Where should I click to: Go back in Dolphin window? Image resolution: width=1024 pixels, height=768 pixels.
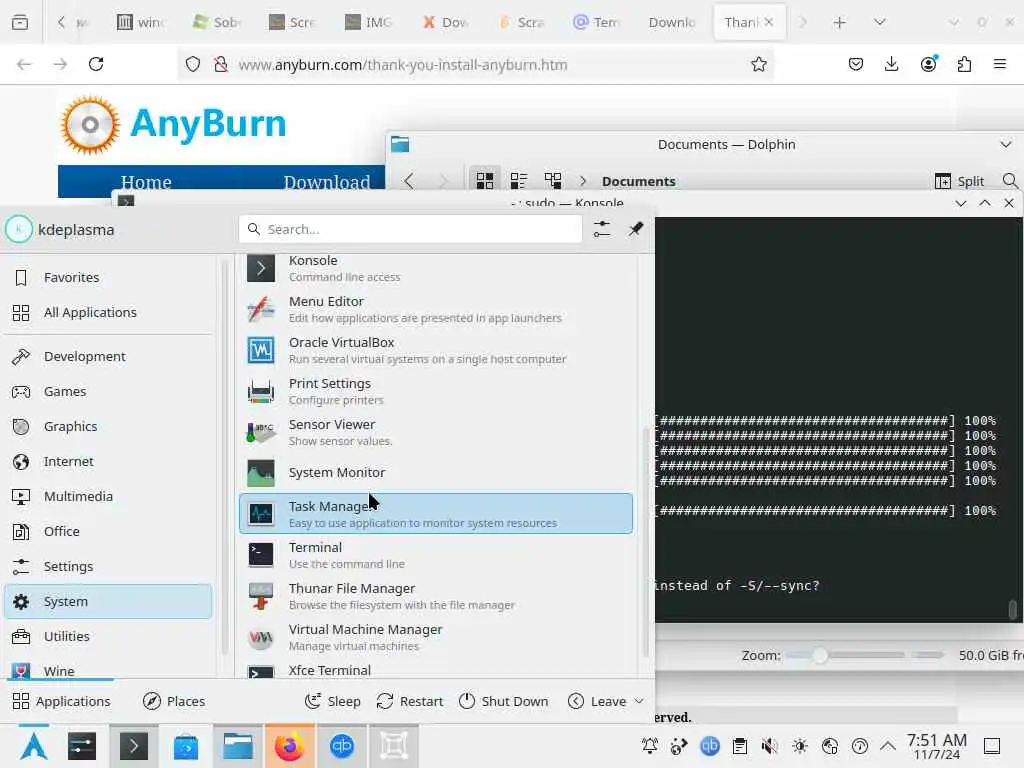409,181
